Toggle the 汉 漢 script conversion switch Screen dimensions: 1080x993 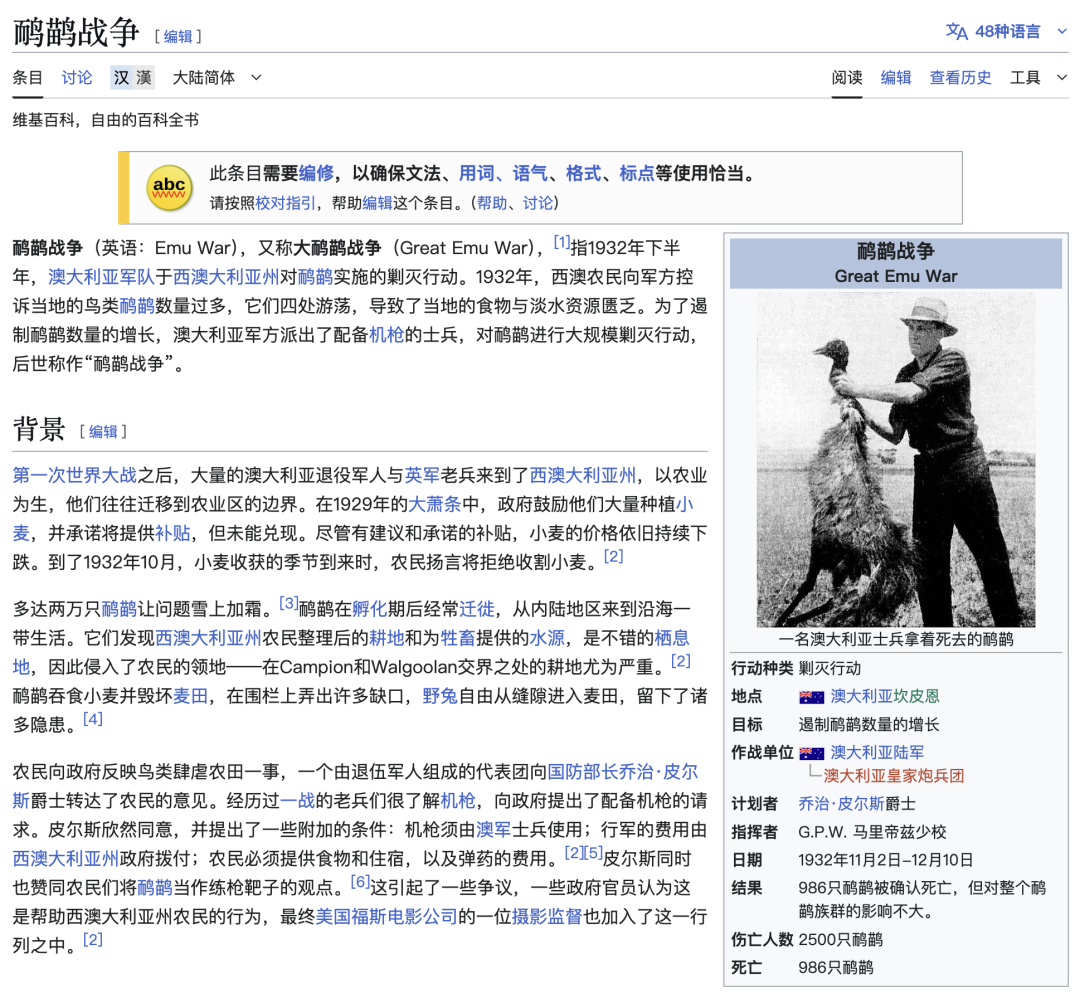click(132, 78)
